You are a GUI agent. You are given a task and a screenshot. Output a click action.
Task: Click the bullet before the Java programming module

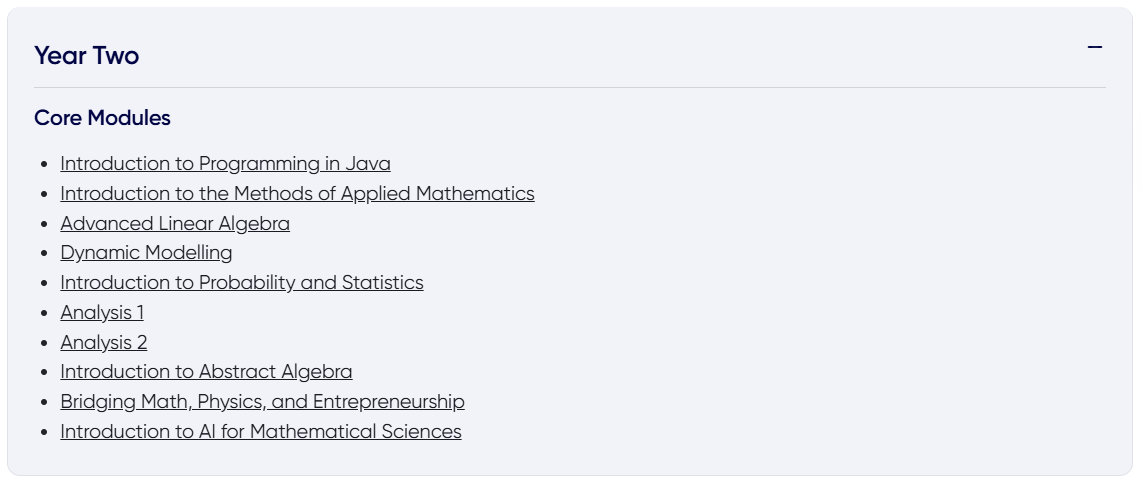(45, 165)
